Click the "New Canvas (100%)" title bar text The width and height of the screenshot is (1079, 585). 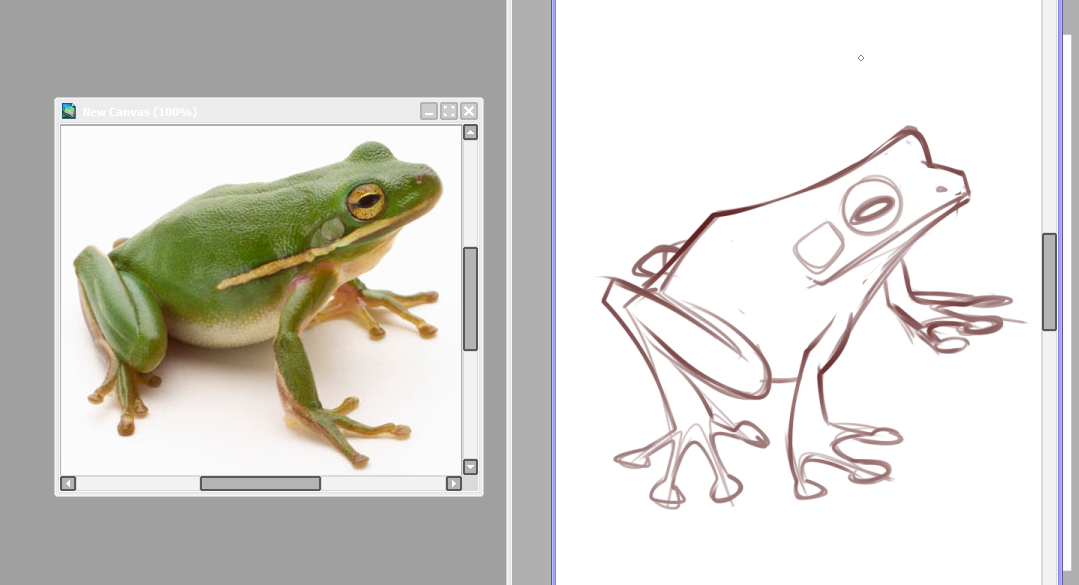140,112
